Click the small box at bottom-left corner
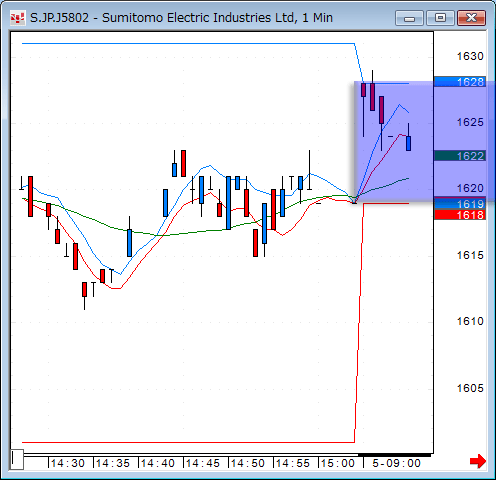 tap(17, 459)
